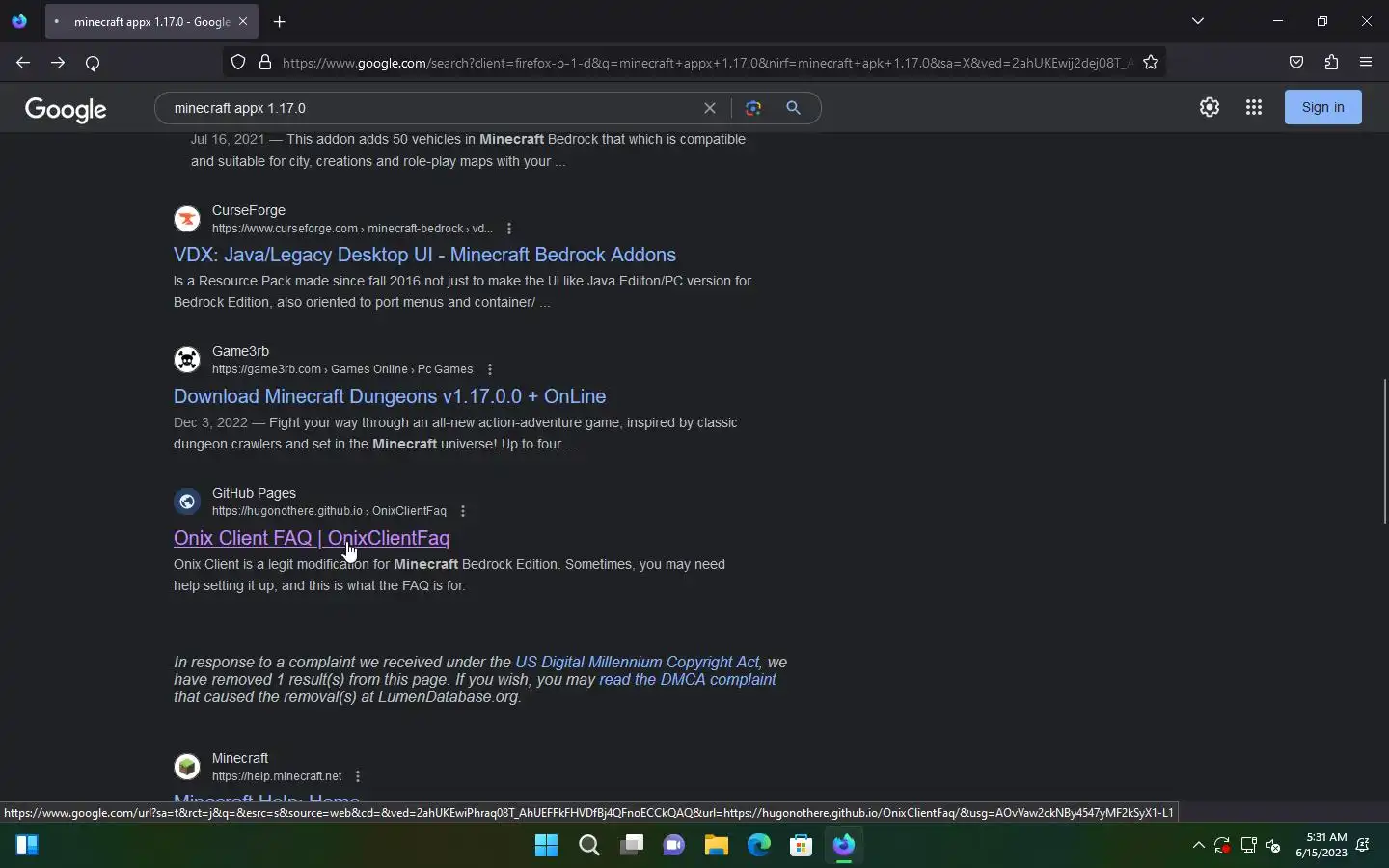1389x868 pixels.
Task: Open VDX Java/Legacy Desktop UI result
Action: (x=424, y=255)
